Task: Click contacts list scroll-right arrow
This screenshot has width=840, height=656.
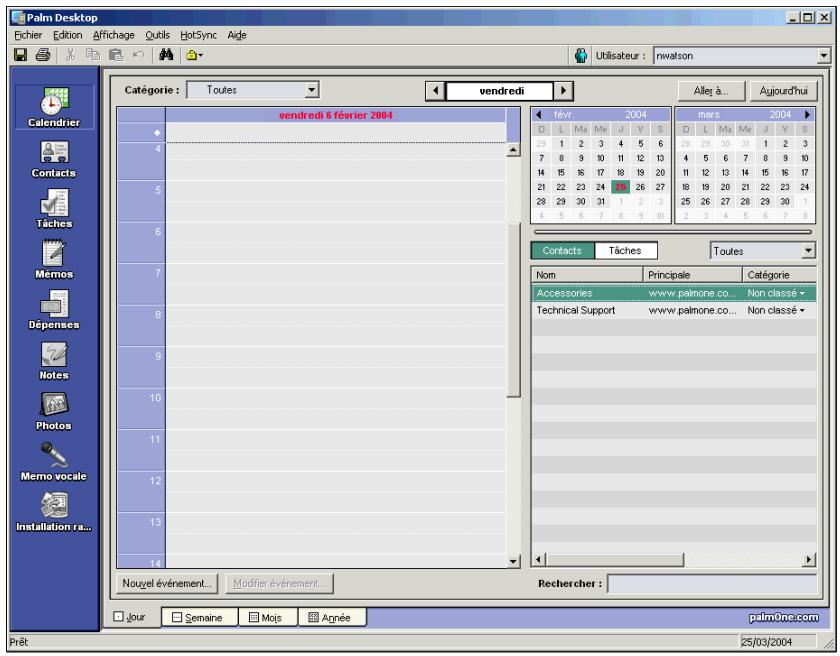Action: (808, 560)
